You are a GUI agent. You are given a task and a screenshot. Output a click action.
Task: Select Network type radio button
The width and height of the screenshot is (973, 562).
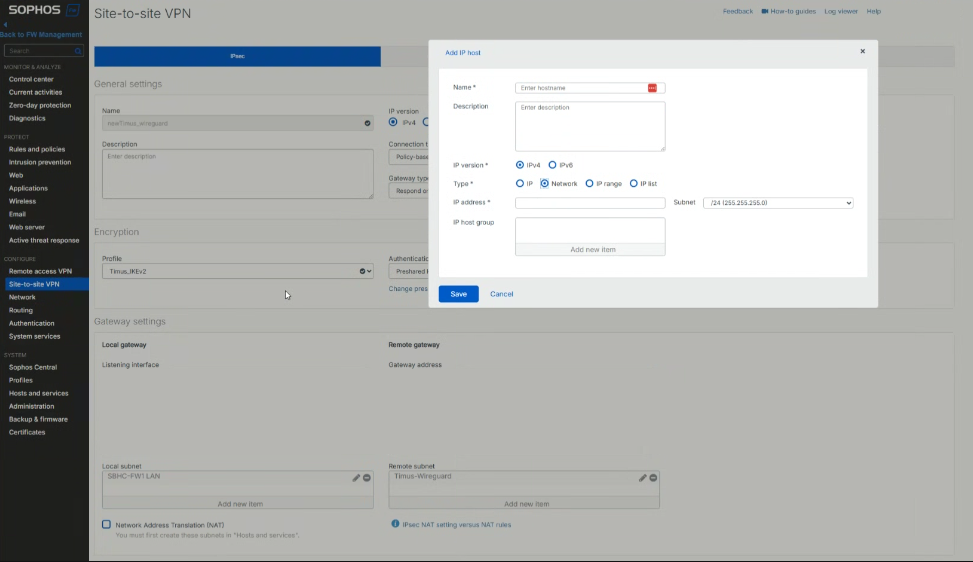pyautogui.click(x=544, y=184)
